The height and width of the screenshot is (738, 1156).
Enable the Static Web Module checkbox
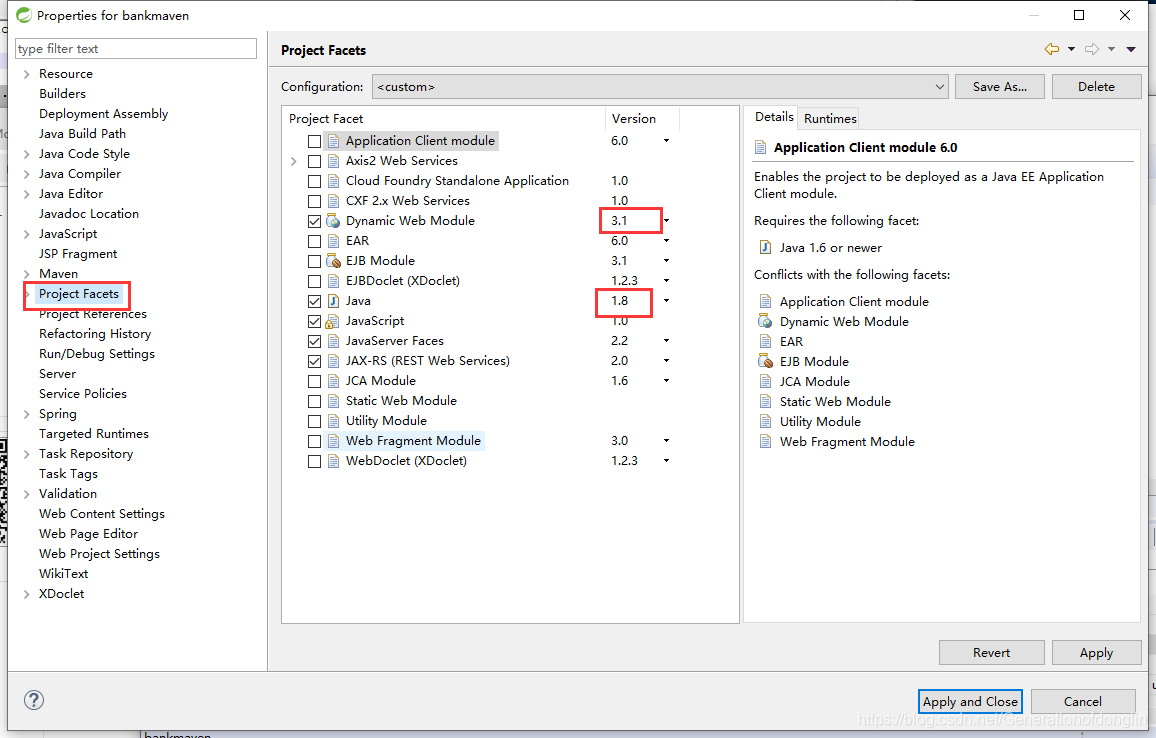click(x=315, y=401)
